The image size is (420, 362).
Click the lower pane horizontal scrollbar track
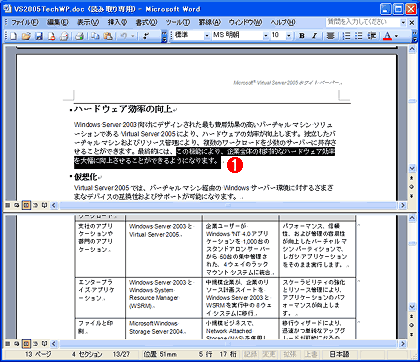228,343
